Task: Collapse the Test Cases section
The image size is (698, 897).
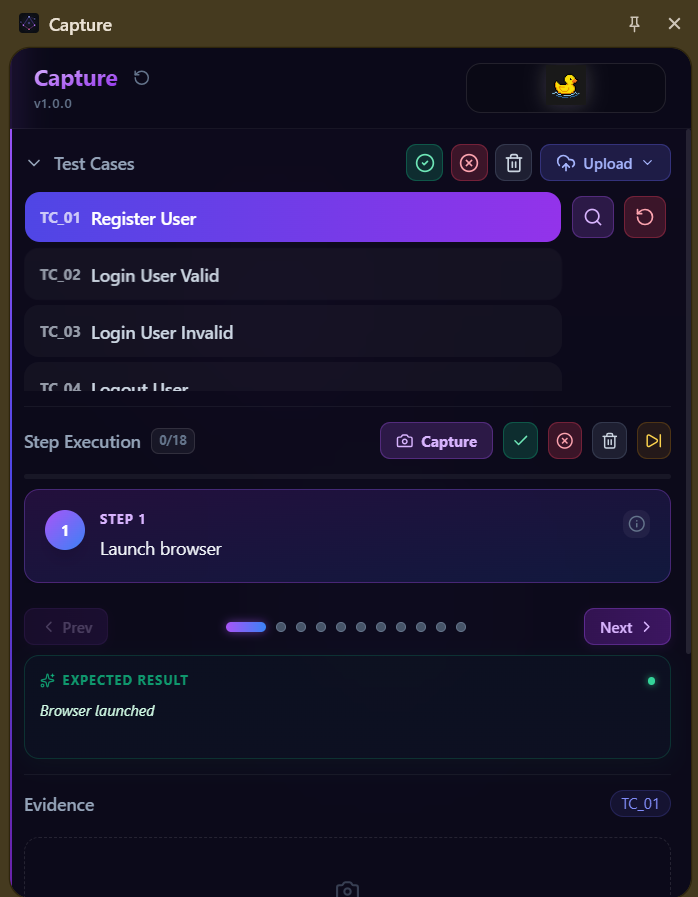Action: coord(33,163)
